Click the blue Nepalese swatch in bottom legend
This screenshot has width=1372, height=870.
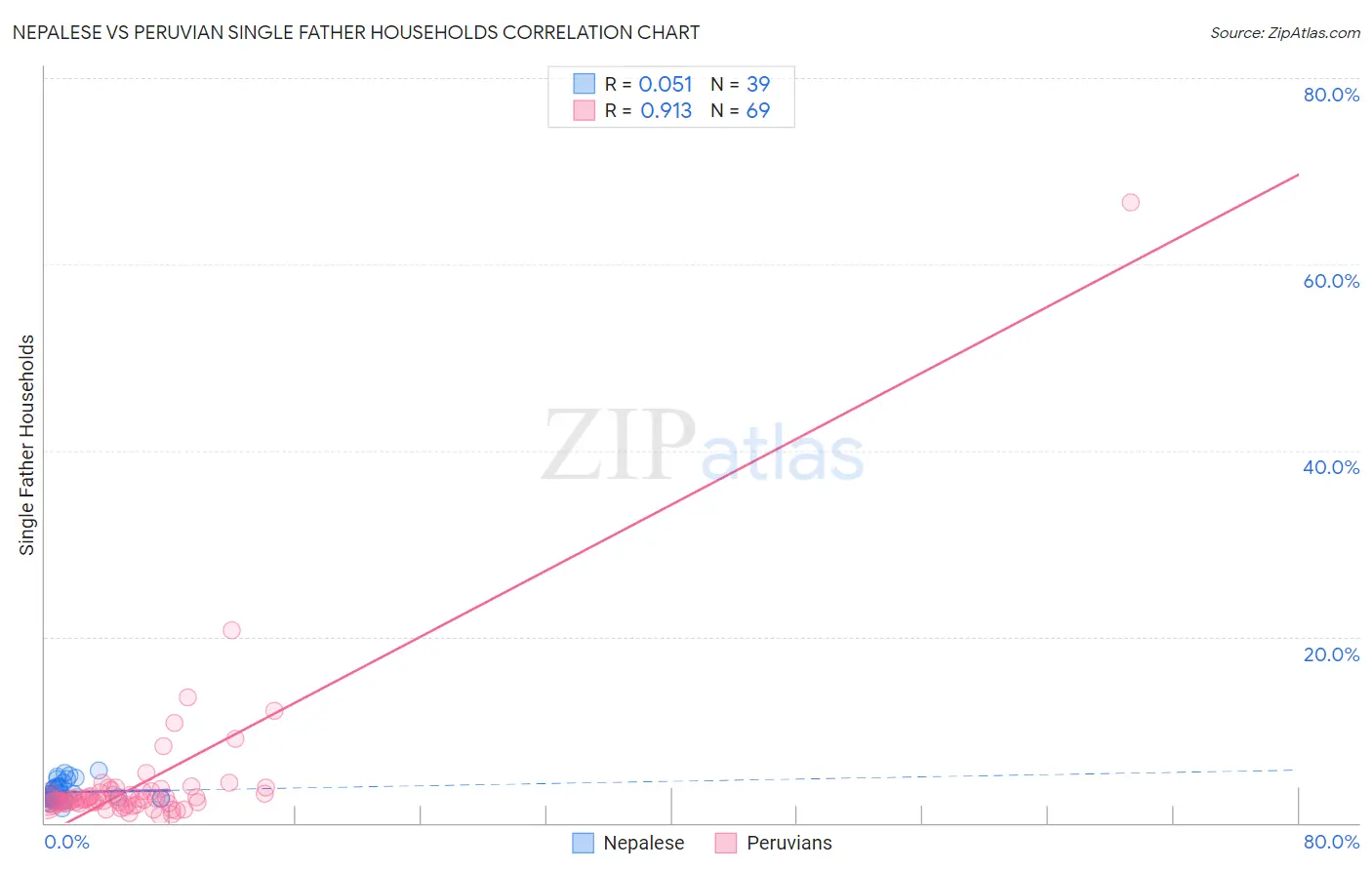coord(583,843)
